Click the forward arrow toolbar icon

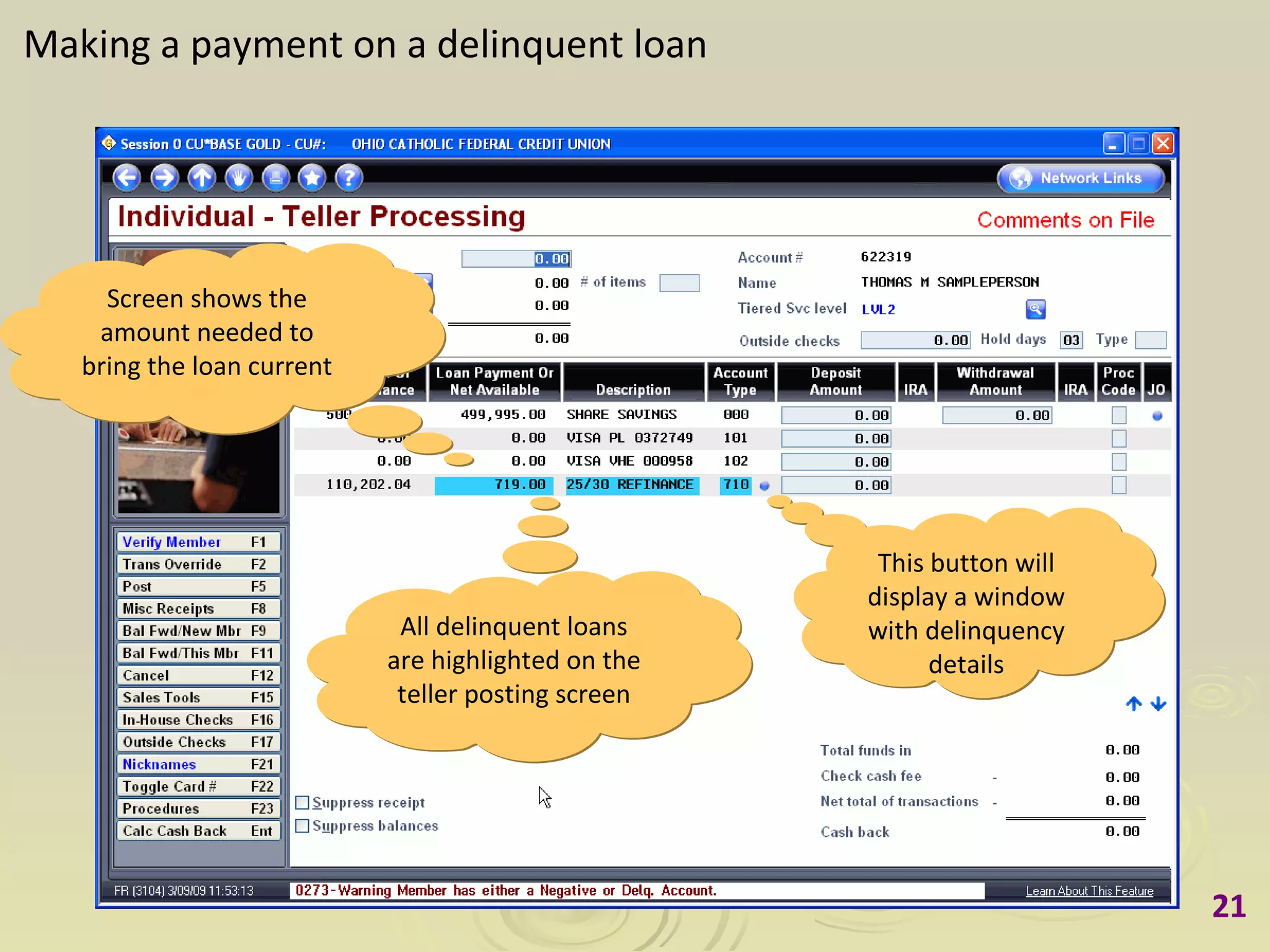164,178
